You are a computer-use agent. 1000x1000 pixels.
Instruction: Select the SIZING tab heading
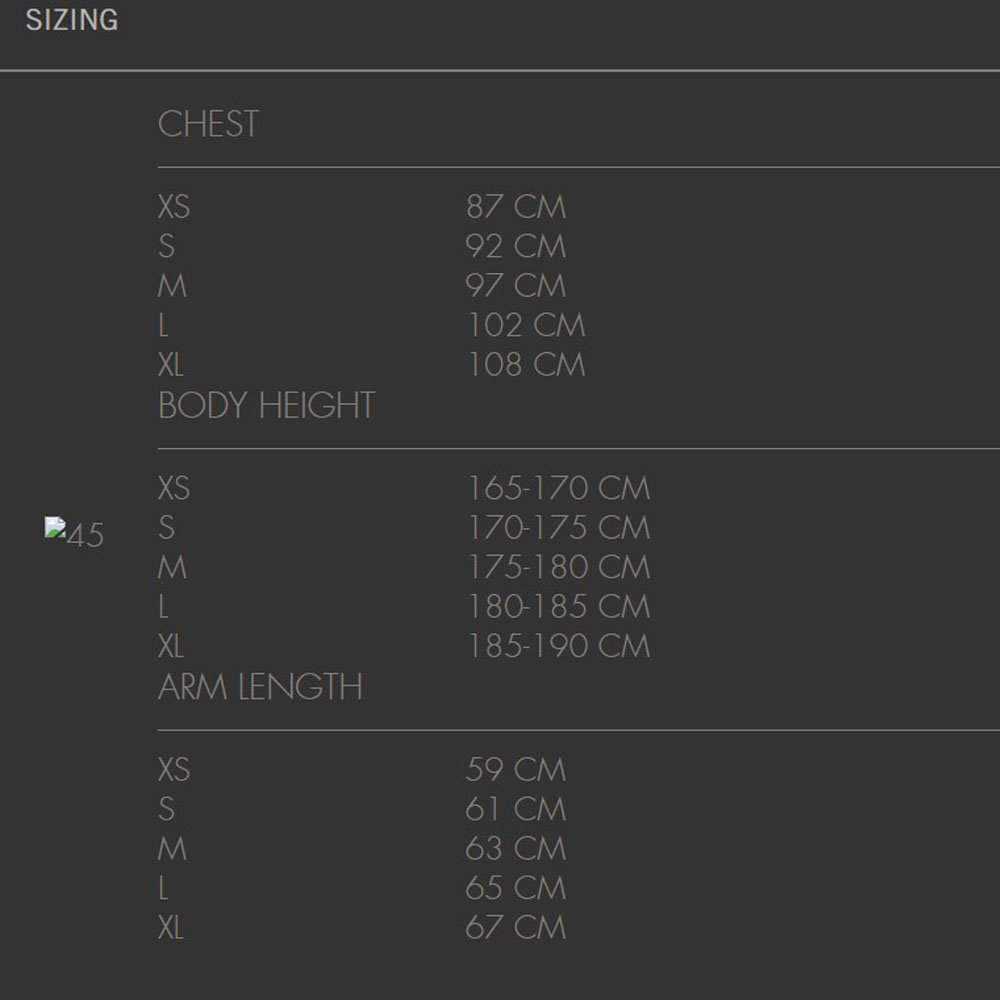[72, 20]
